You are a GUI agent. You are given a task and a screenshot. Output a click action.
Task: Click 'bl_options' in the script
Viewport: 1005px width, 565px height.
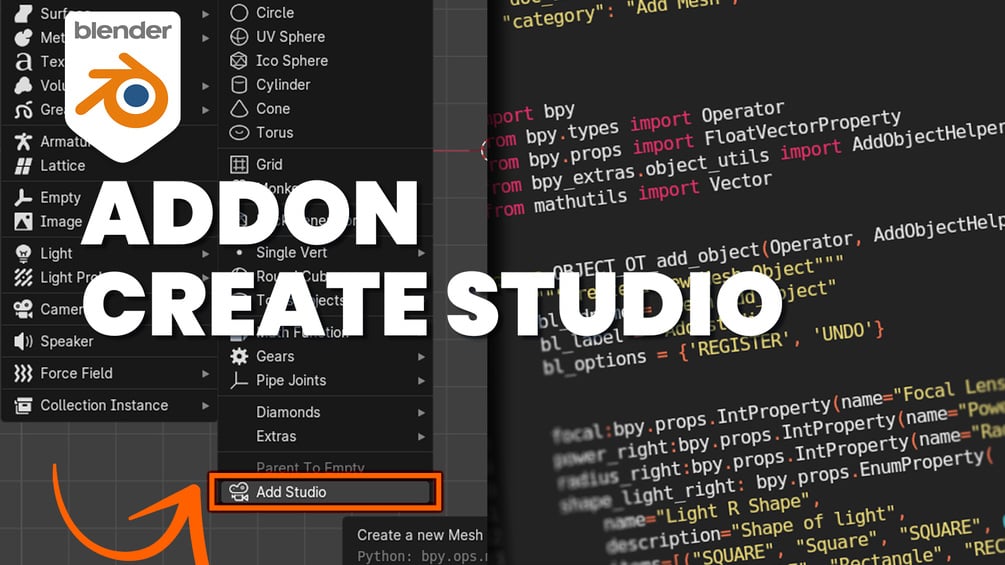[595, 362]
